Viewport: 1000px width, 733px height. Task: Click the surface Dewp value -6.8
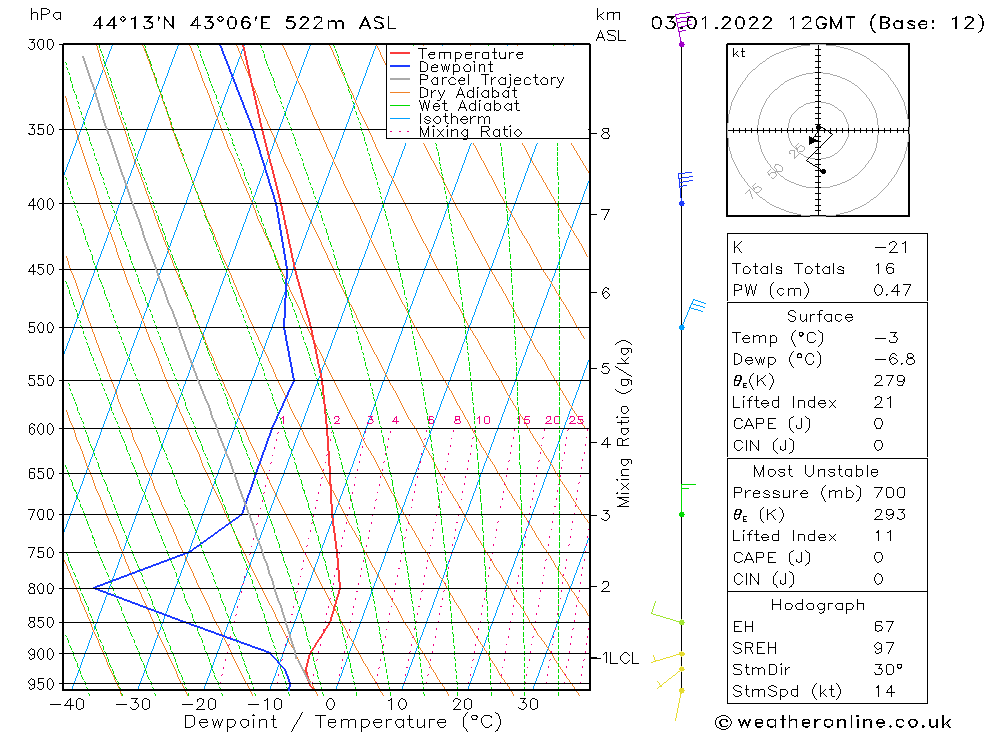(895, 359)
